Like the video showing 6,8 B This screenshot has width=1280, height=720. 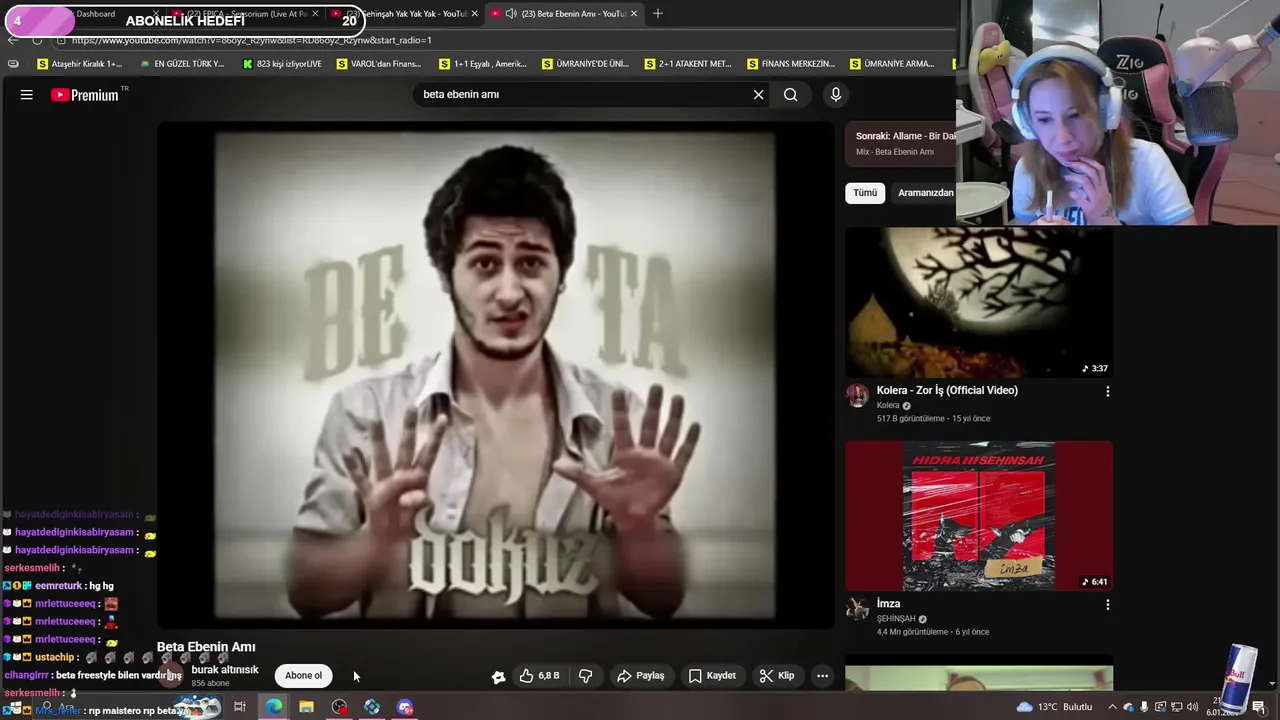pos(539,676)
